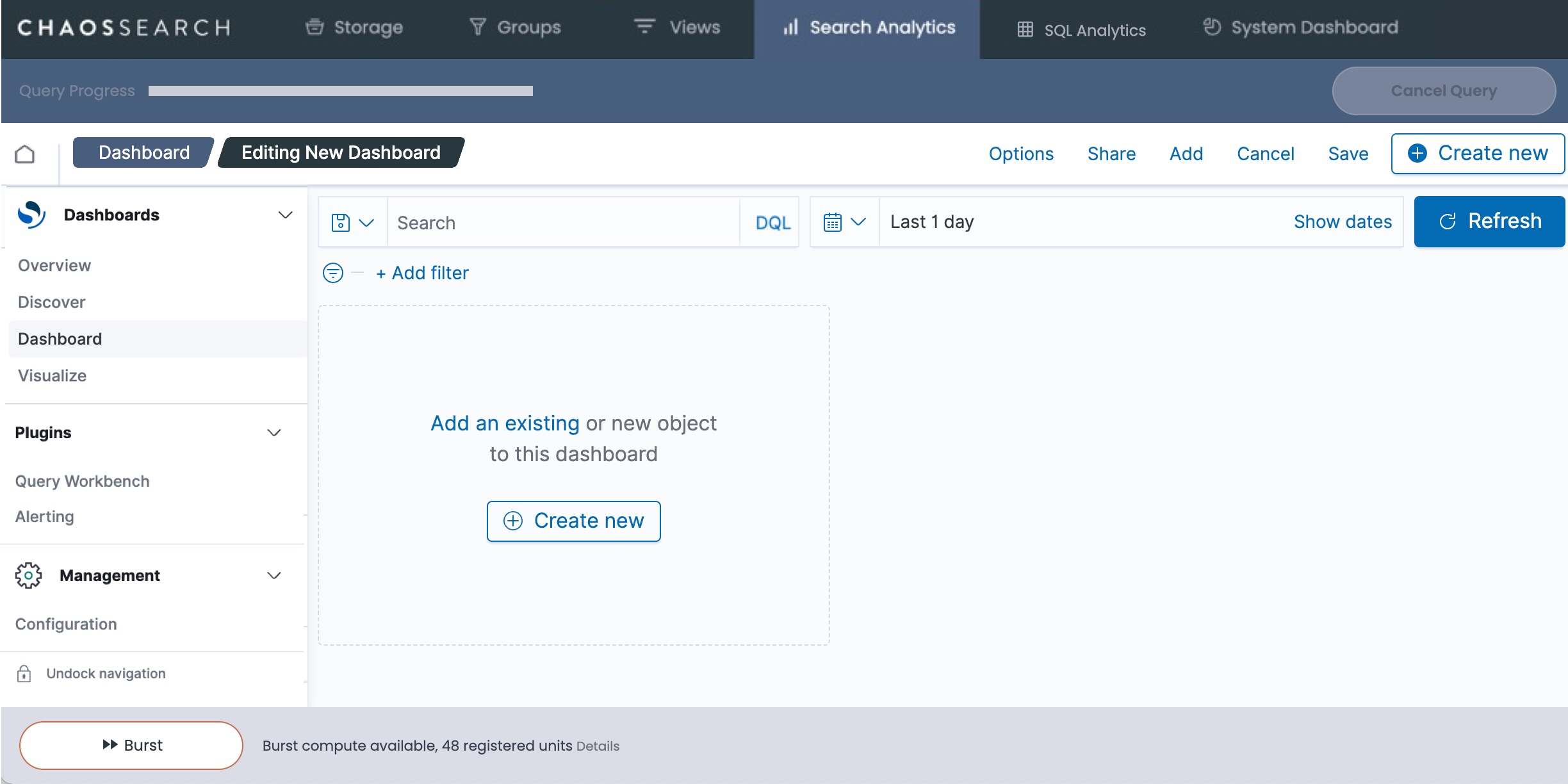Switch to the Search Analytics tab
1568x784 pixels.
point(868,28)
